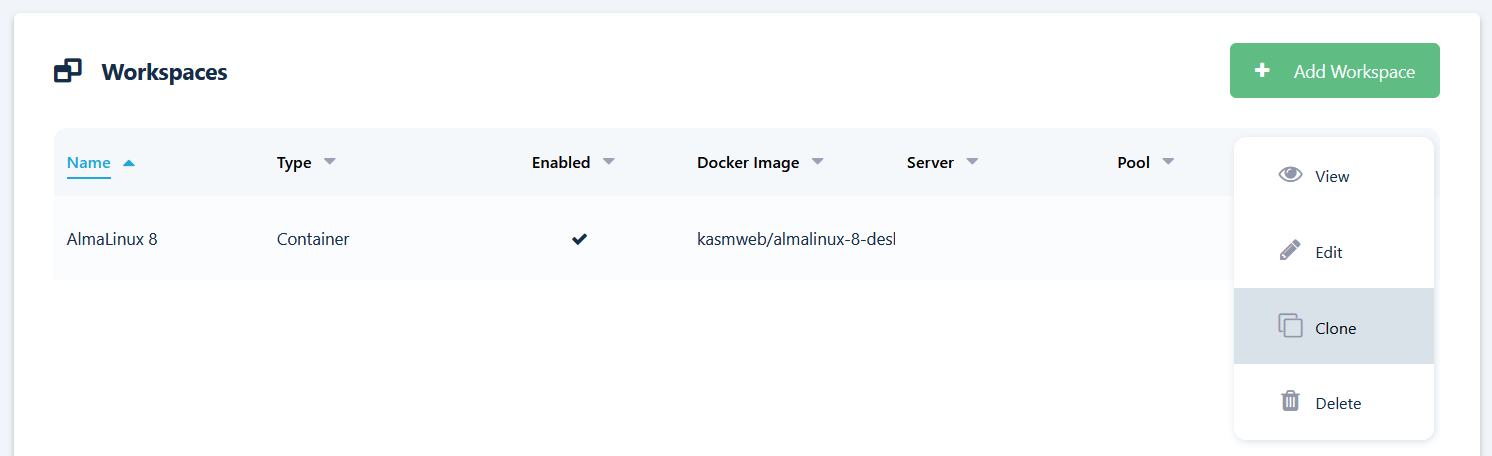Click the overlapping squares icon beside Clone

click(x=1290, y=326)
